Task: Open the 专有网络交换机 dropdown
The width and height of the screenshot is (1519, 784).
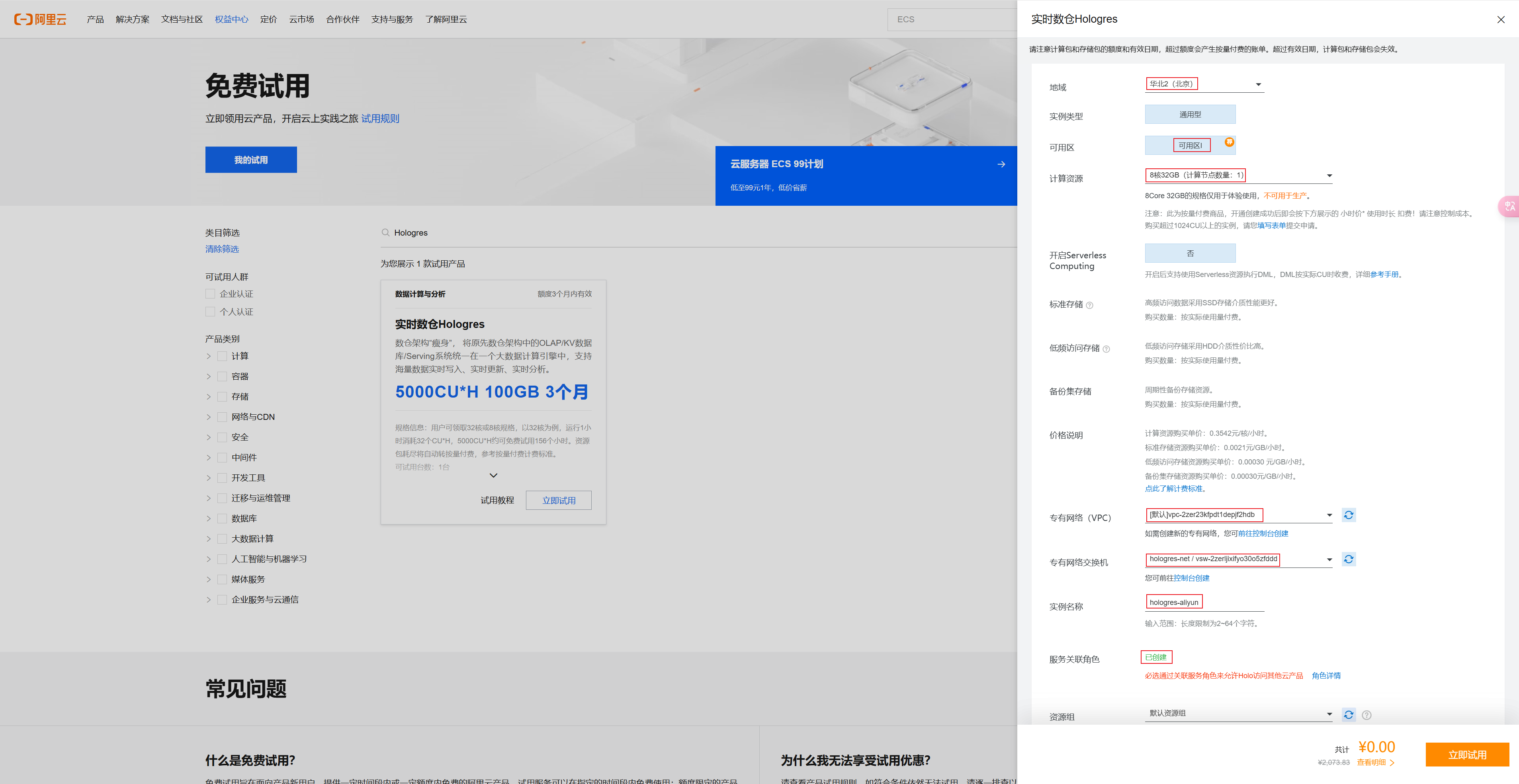Action: coord(1239,560)
